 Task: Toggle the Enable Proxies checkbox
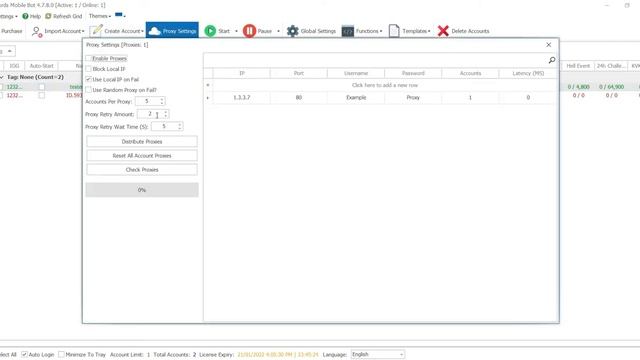89,58
